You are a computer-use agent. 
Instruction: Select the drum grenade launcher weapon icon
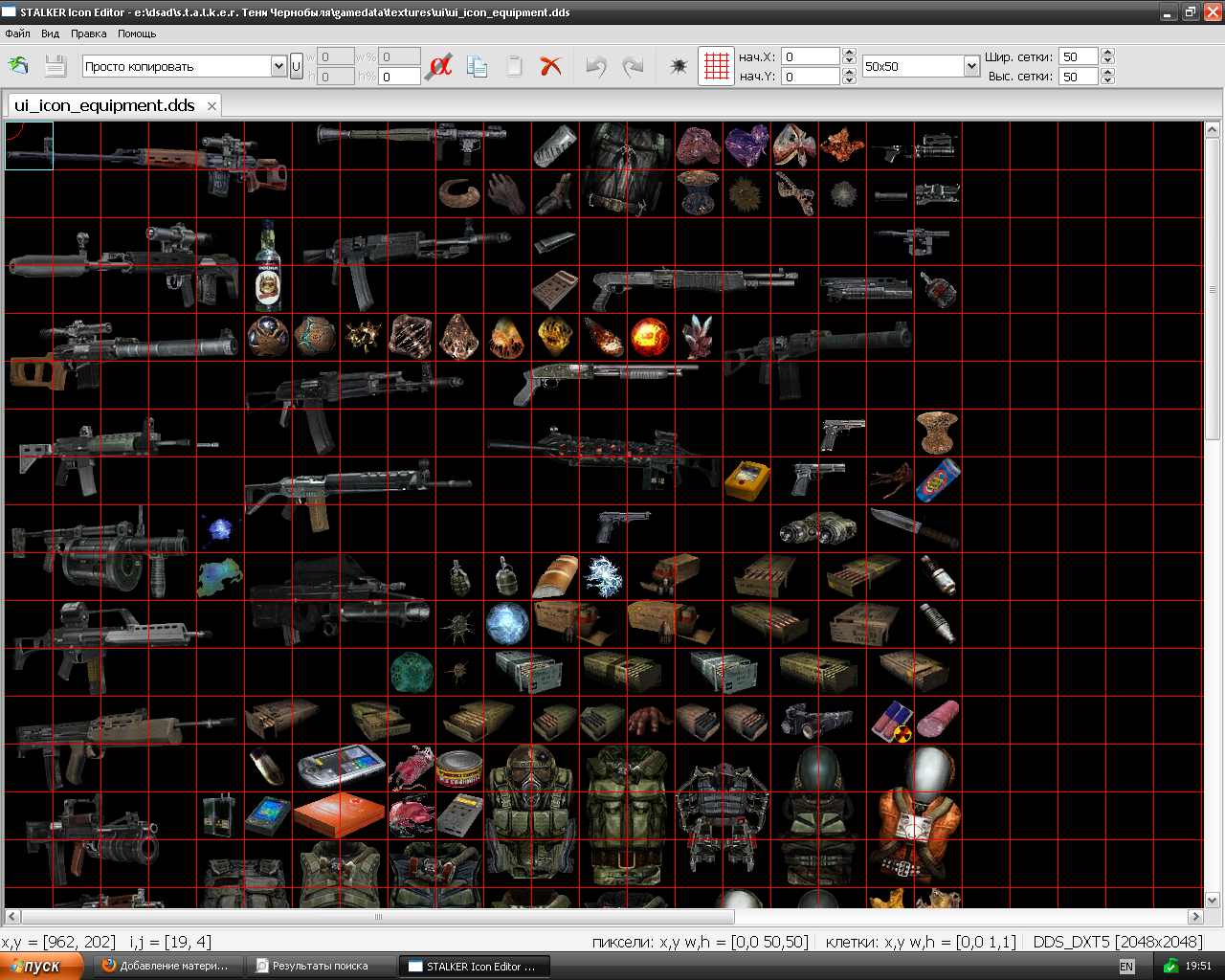click(100, 552)
